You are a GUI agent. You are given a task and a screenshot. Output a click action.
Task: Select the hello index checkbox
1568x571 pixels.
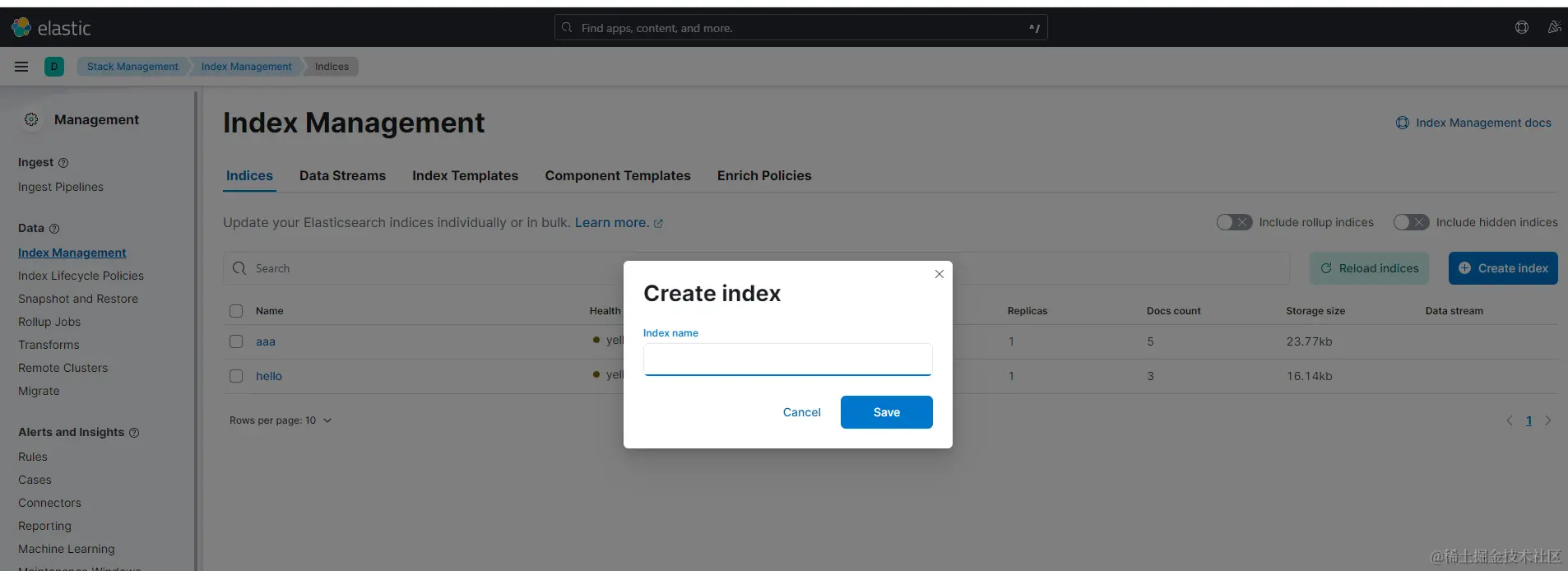tap(236, 376)
